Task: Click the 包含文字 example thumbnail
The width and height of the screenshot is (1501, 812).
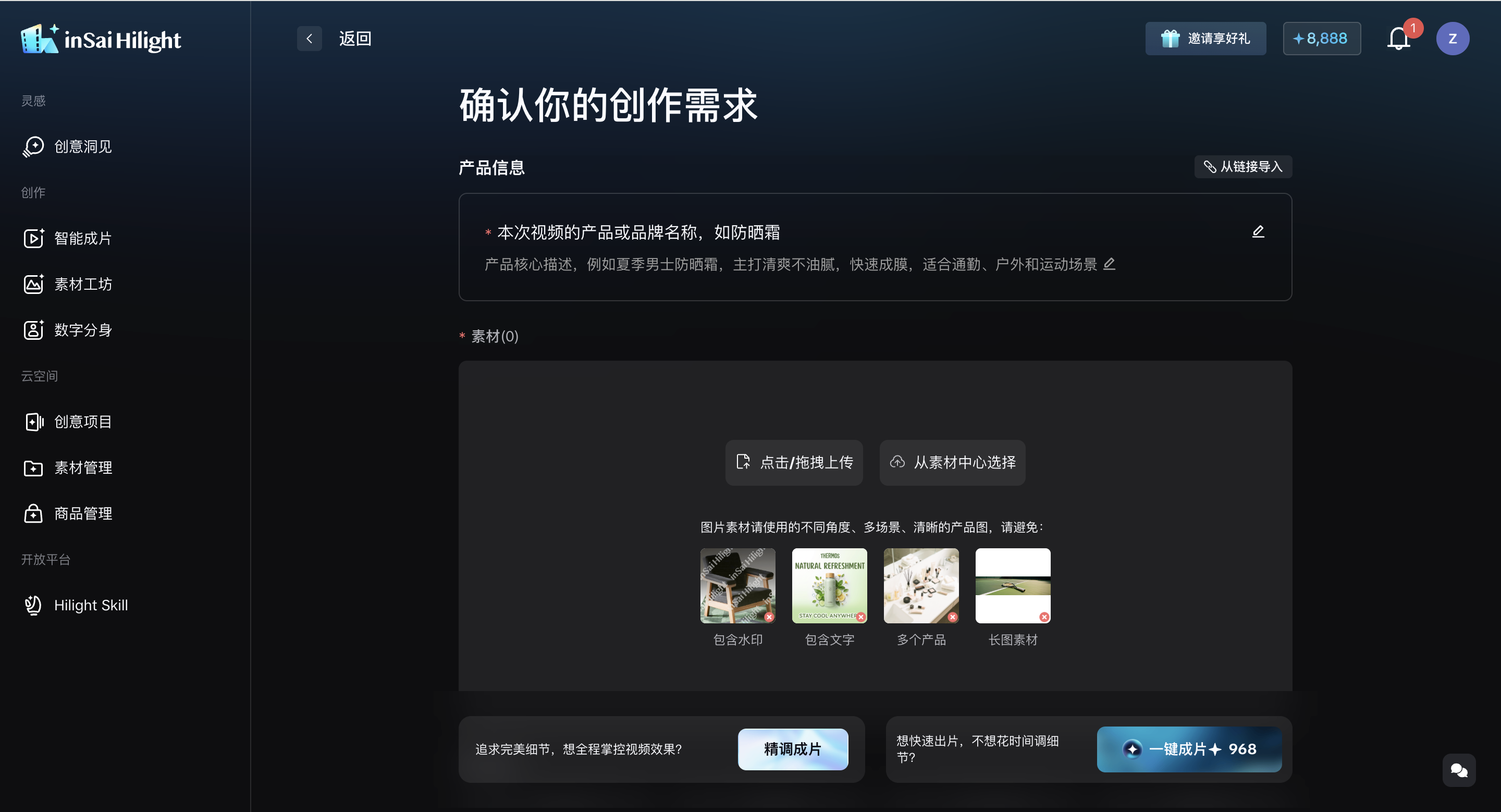Action: tap(829, 585)
